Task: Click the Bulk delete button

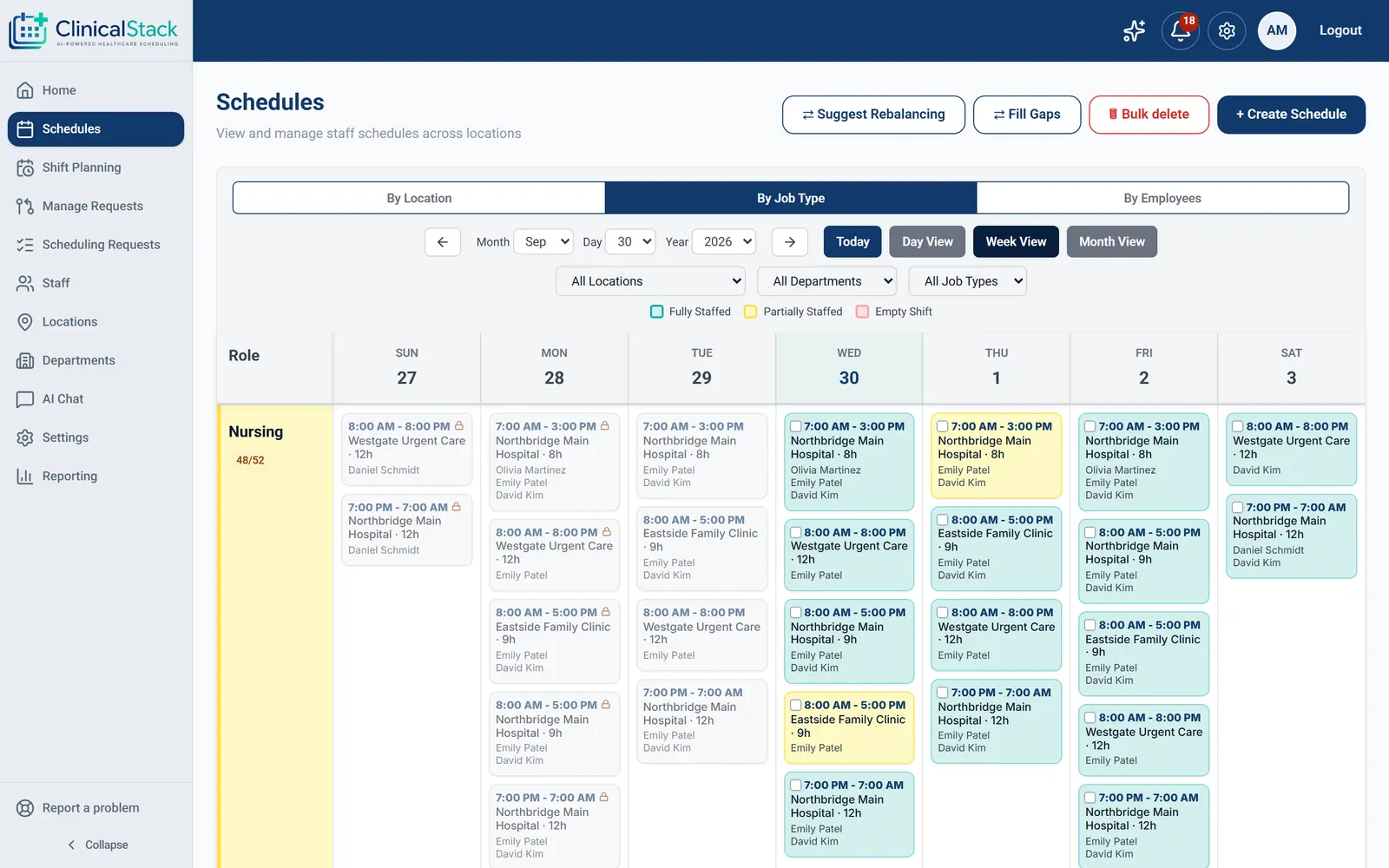Action: [x=1149, y=115]
